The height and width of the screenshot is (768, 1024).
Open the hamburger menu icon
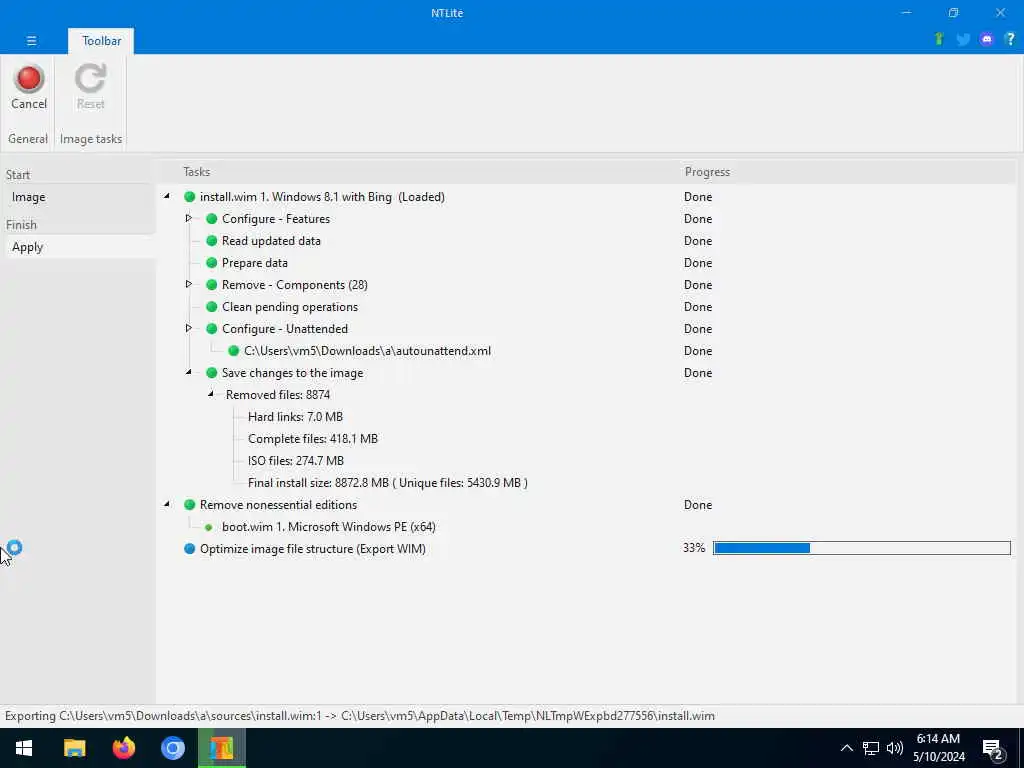tap(31, 40)
